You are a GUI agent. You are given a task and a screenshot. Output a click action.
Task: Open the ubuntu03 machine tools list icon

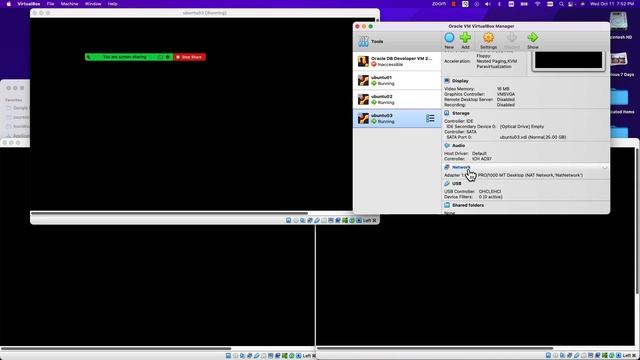pyautogui.click(x=430, y=118)
